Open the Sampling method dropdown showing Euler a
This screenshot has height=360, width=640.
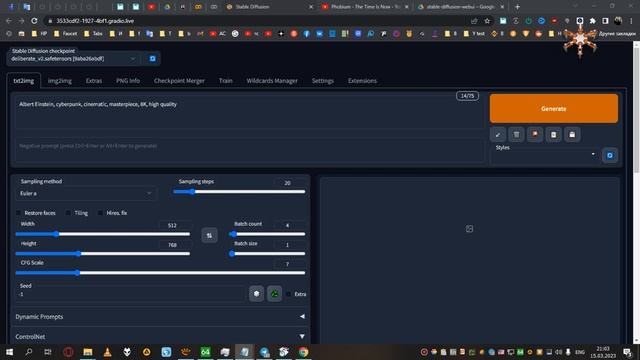click(x=86, y=193)
